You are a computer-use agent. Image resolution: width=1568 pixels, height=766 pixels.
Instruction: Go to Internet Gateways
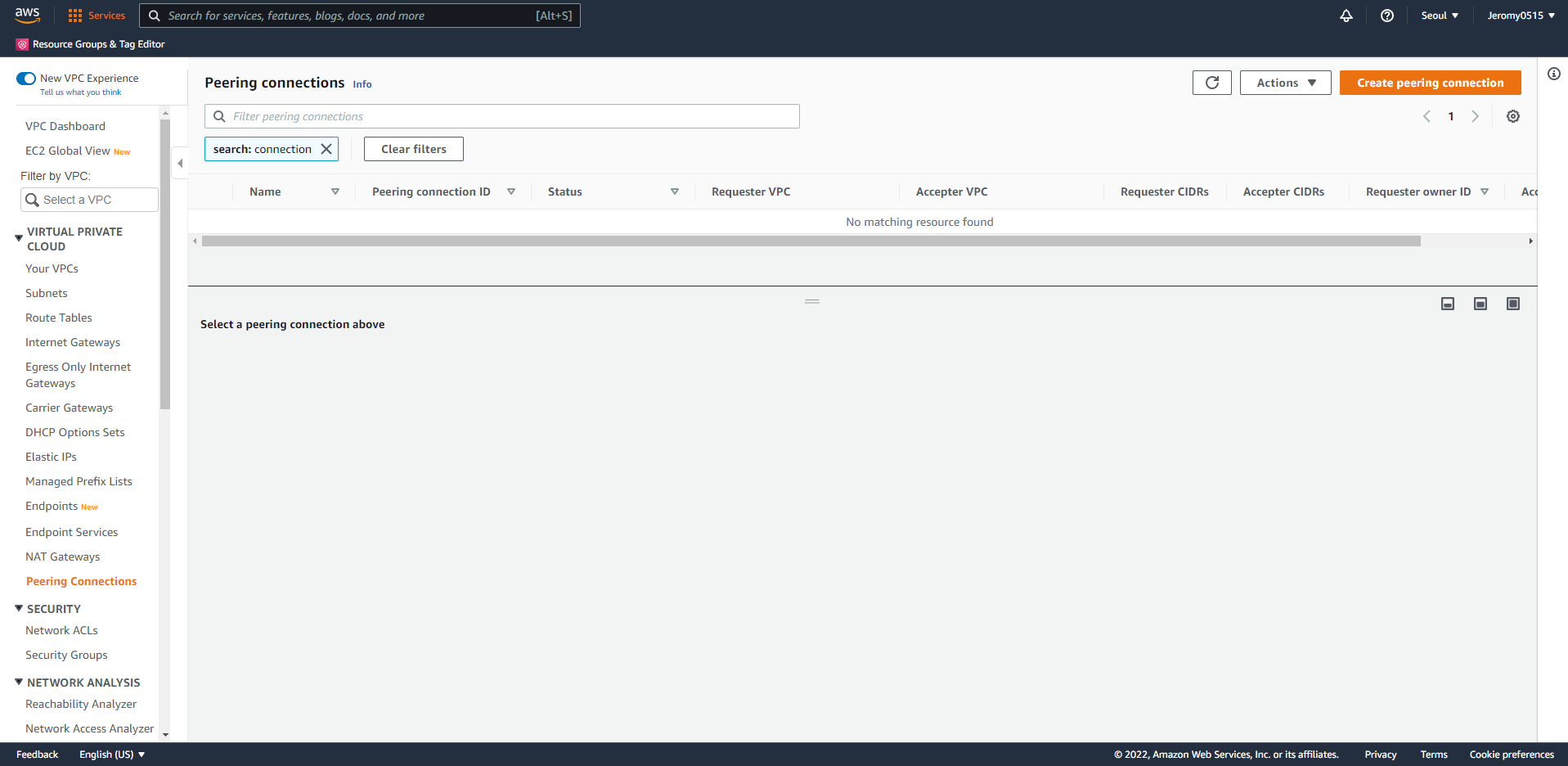73,342
